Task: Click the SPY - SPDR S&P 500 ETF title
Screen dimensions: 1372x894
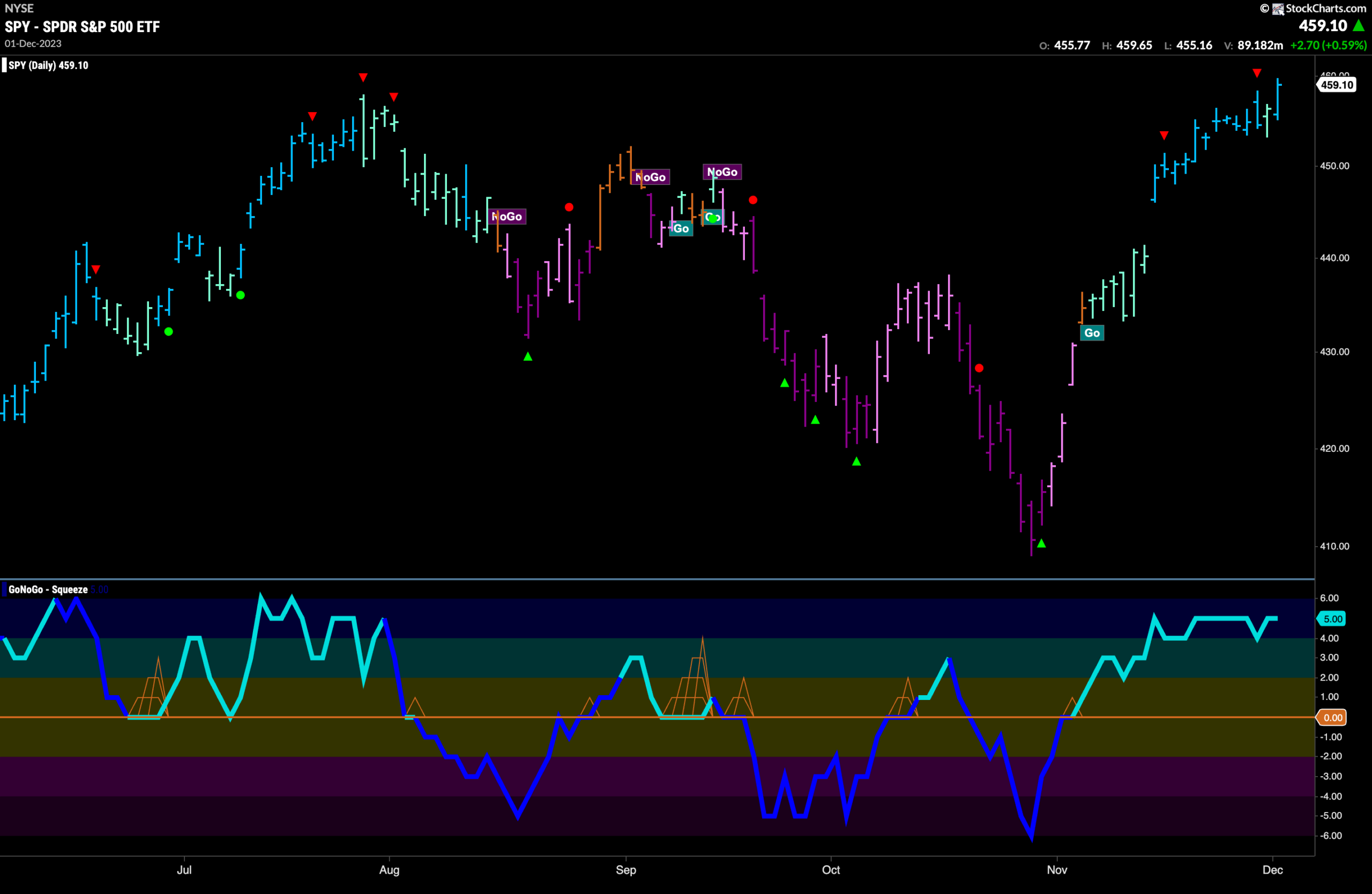Action: tap(83, 26)
